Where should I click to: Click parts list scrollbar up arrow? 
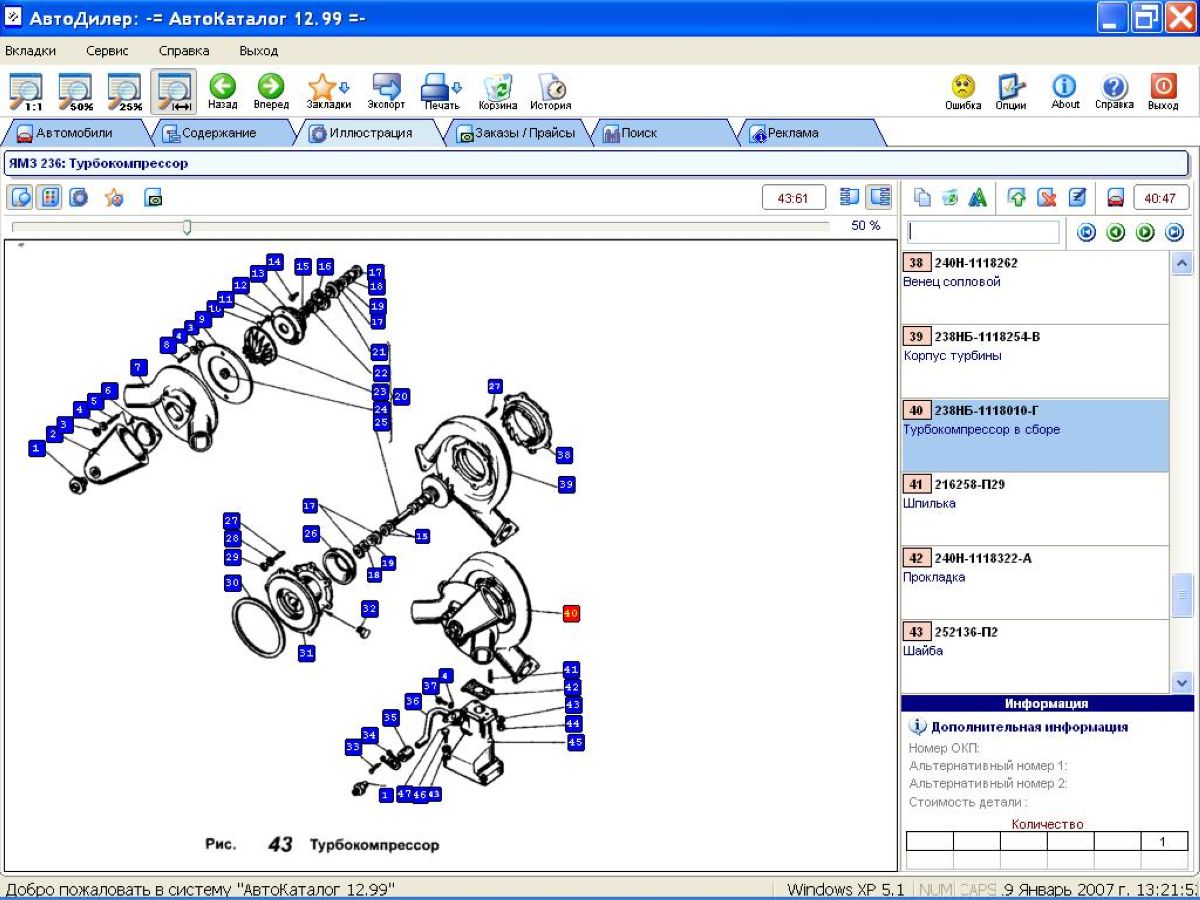(x=1181, y=263)
